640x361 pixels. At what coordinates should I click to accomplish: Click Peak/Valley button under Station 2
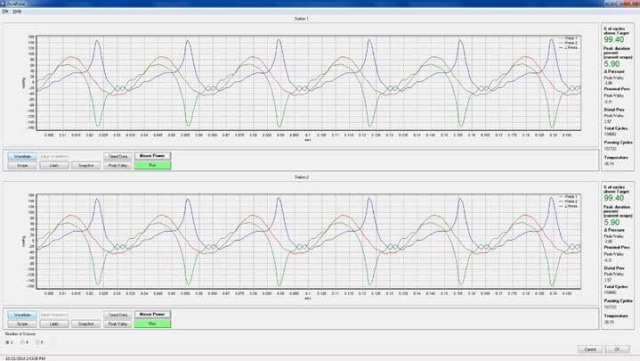coord(118,324)
